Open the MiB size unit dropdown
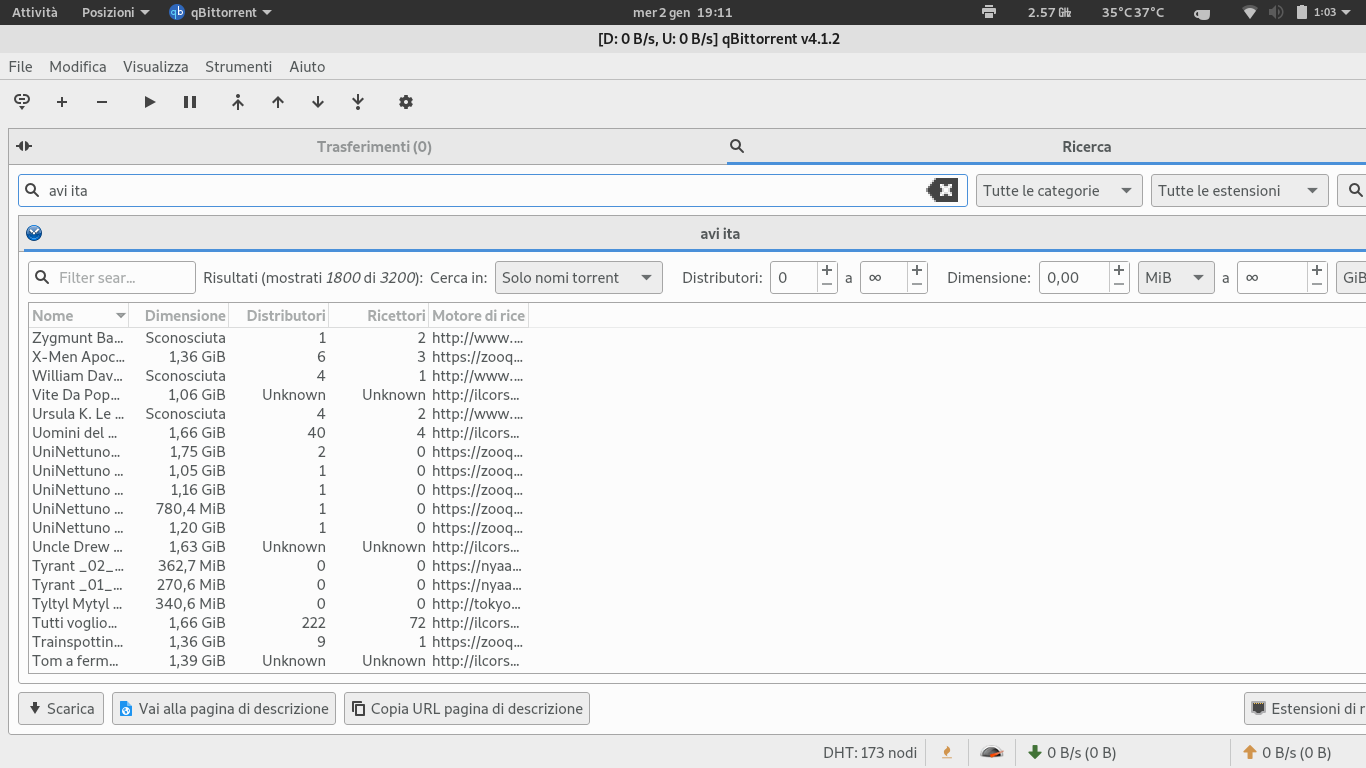The image size is (1366, 768). [x=1176, y=277]
